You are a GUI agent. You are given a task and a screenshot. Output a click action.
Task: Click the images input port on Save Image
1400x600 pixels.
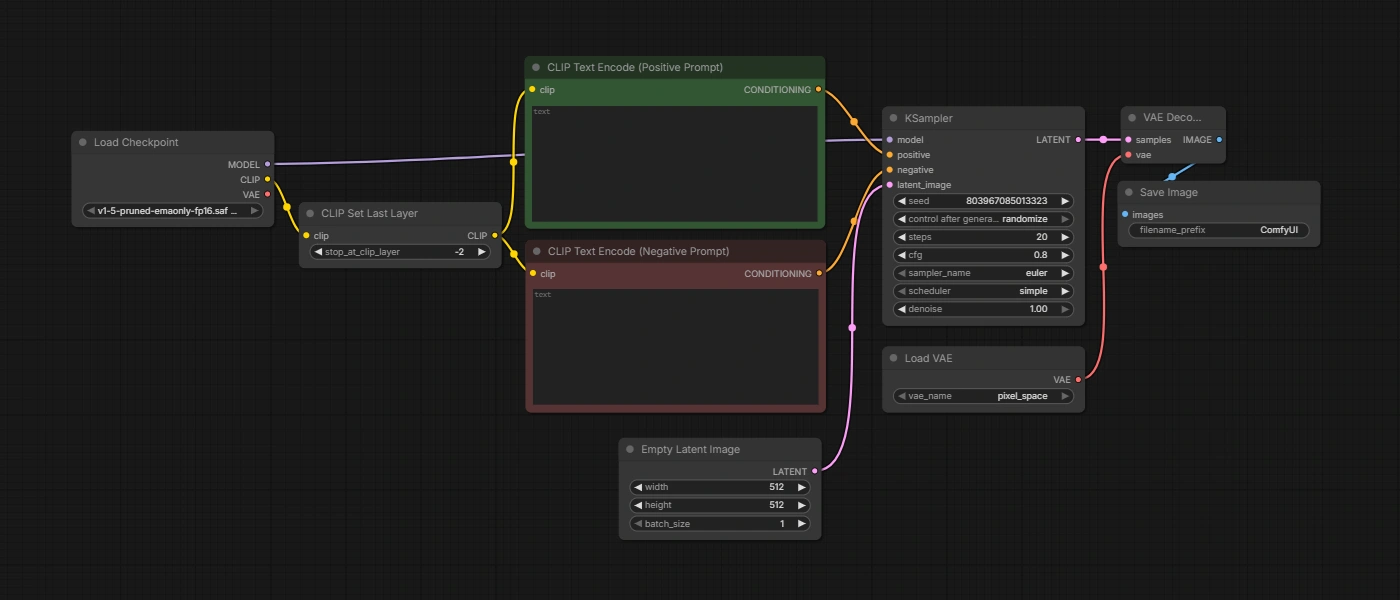tap(1125, 215)
